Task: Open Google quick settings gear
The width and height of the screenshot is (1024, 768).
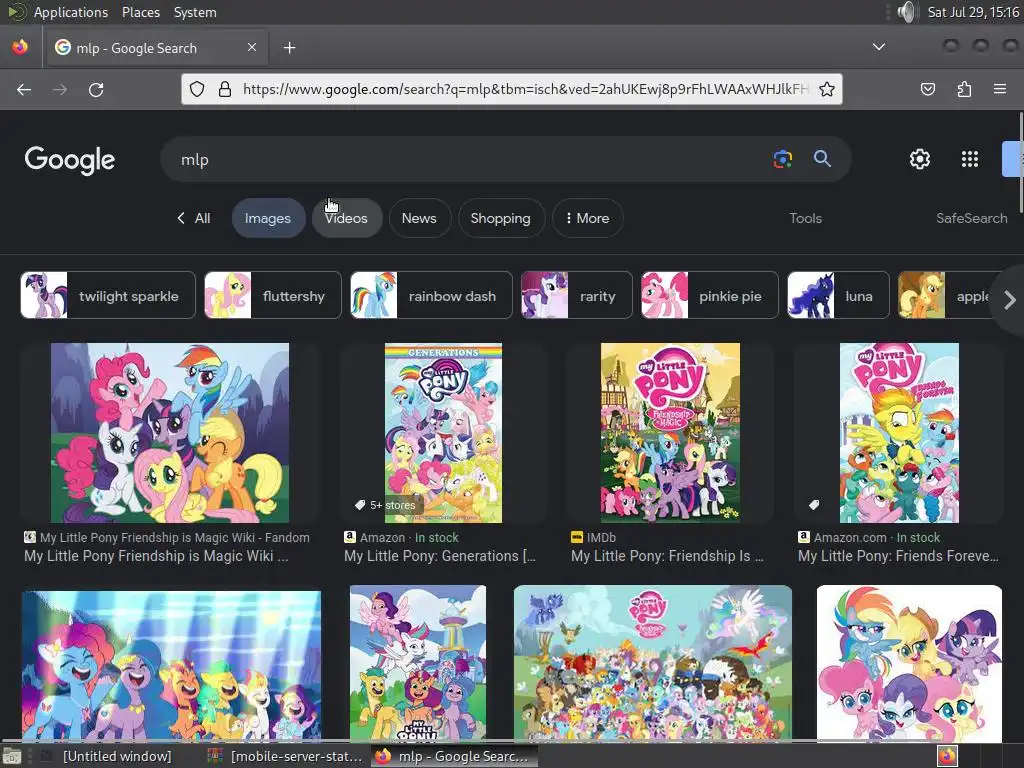Action: click(920, 159)
